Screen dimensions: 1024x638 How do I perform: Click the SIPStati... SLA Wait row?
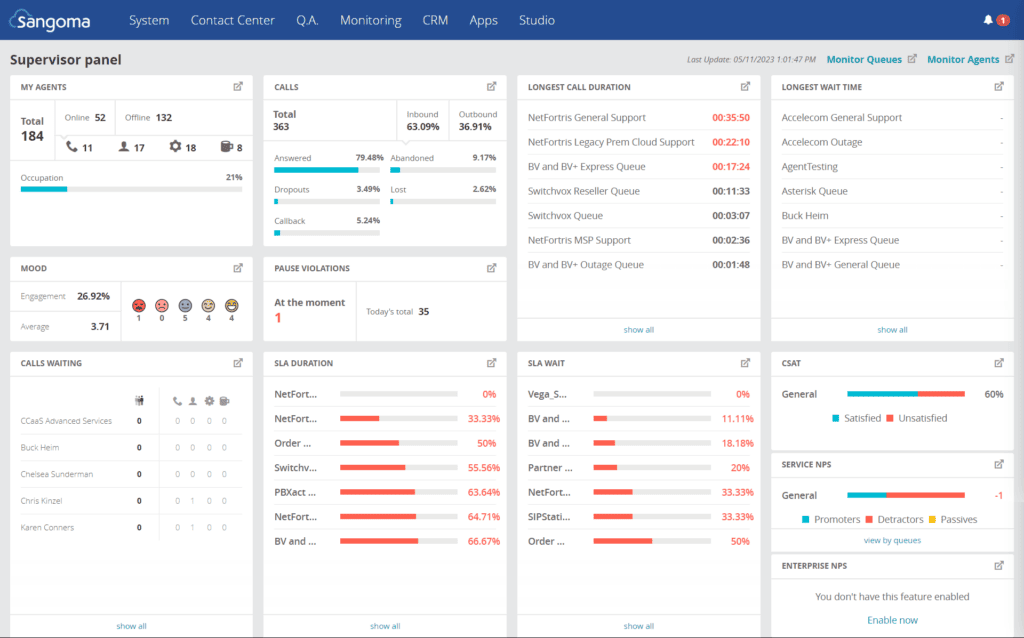point(640,517)
